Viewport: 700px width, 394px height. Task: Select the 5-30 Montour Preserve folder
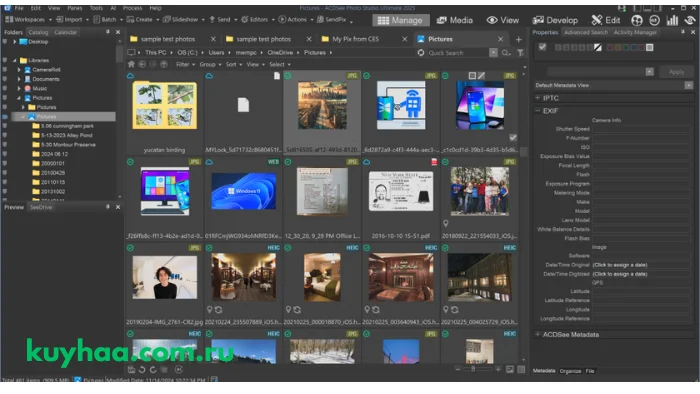pos(64,145)
